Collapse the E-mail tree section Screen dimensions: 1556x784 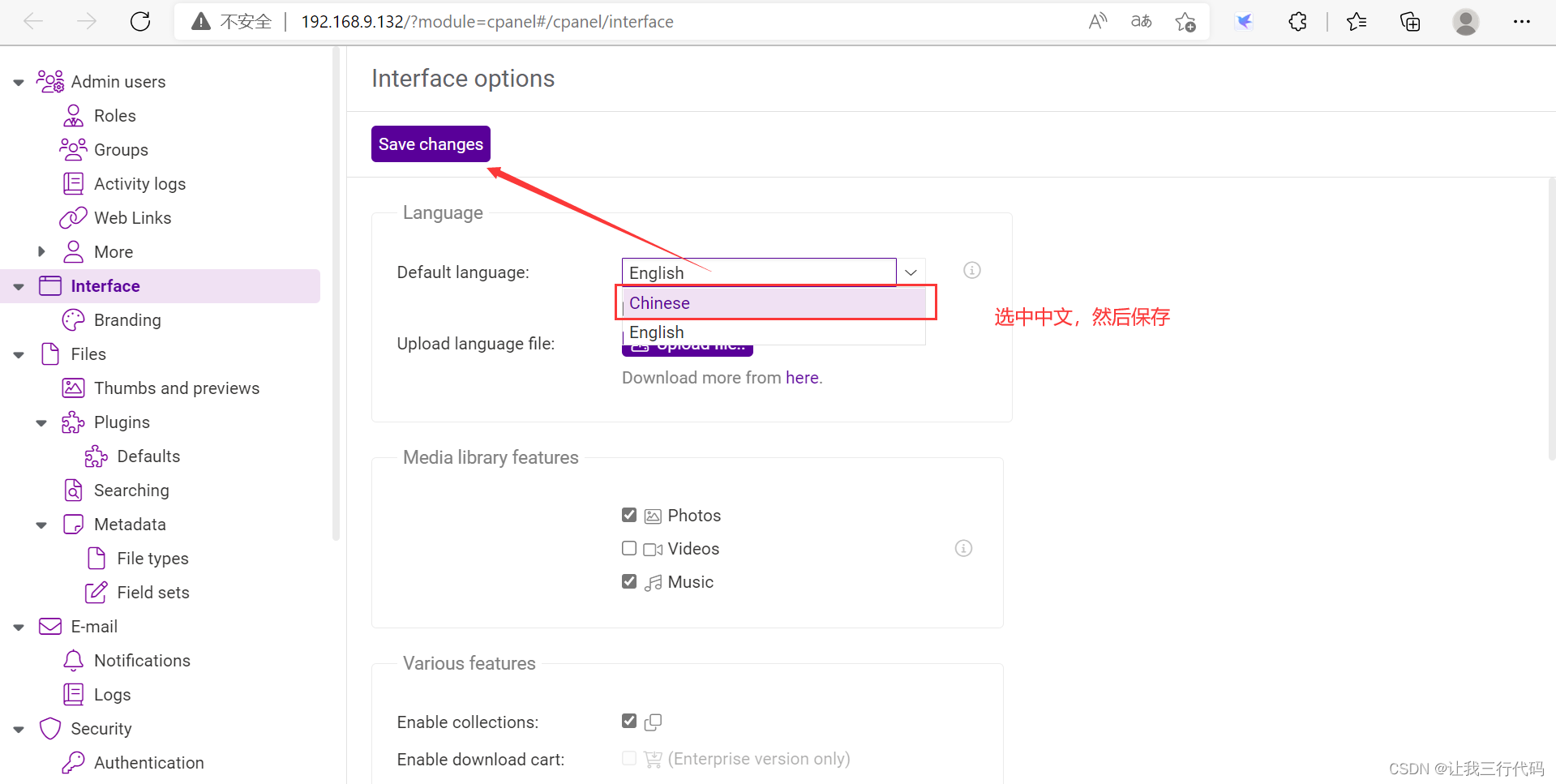pos(19,628)
